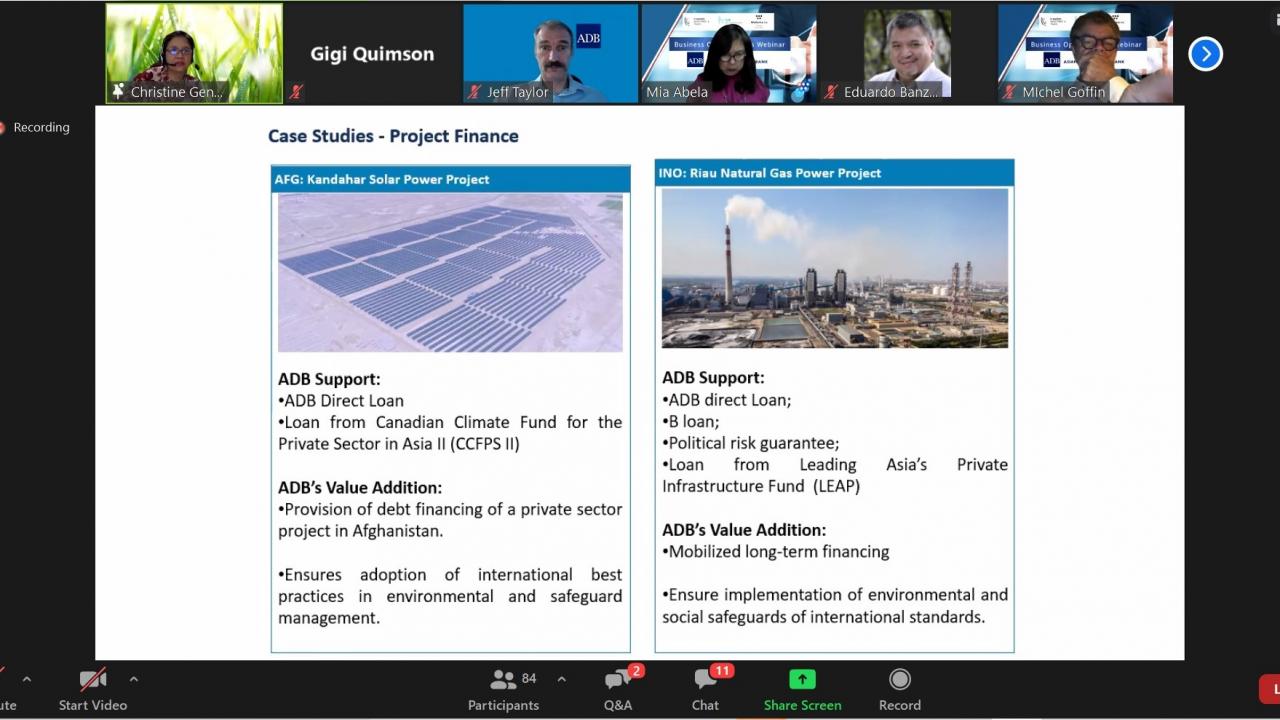1280x720 pixels.
Task: Expand the Participants options caret
Action: click(561, 679)
